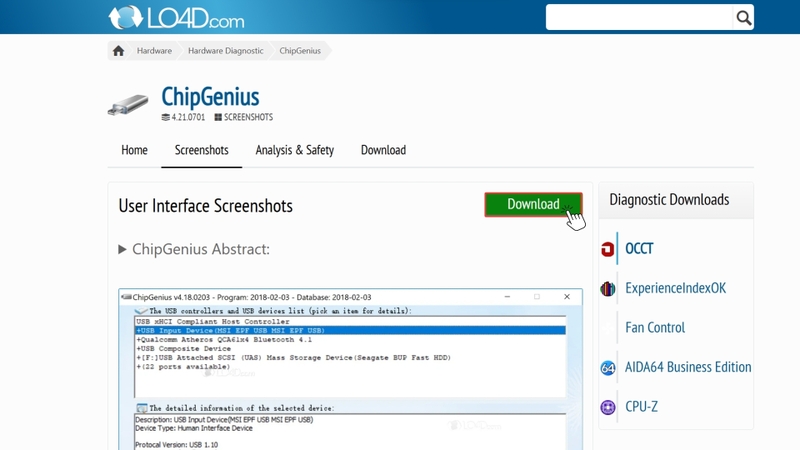Open the SCREENSHOTS link under the title

[x=244, y=117]
